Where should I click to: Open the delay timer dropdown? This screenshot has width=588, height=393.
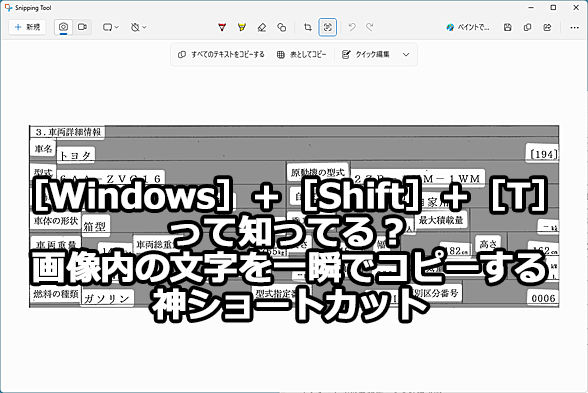[138, 27]
